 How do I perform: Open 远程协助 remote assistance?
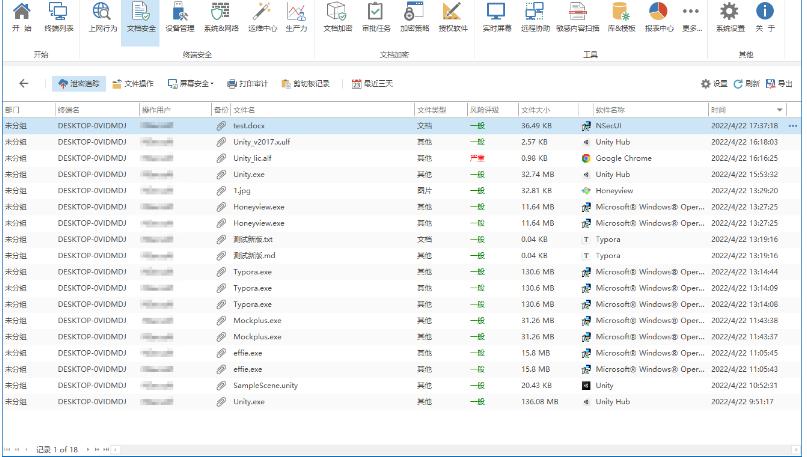[534, 17]
